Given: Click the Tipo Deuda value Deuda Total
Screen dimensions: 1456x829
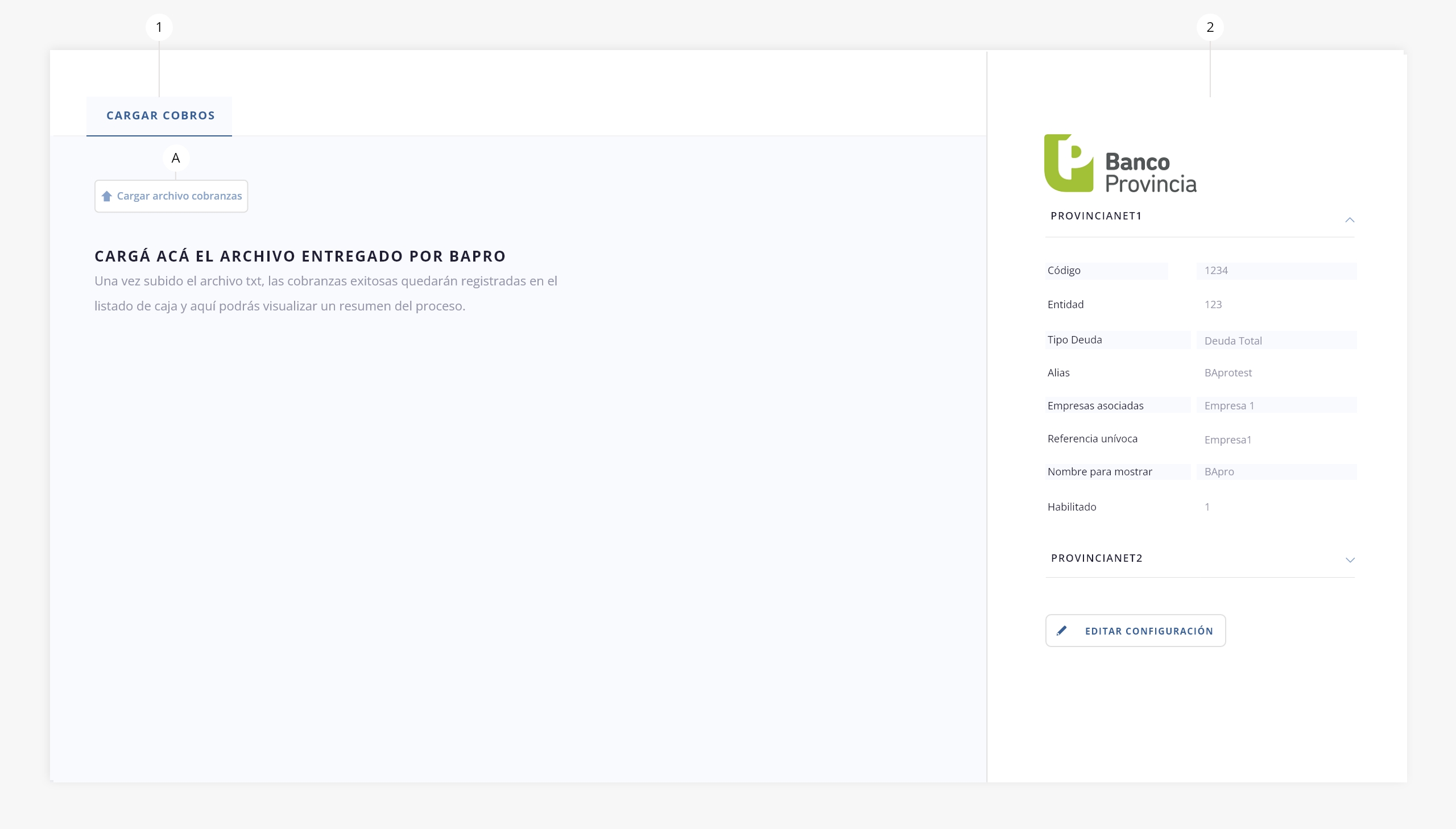Looking at the screenshot, I should coord(1233,341).
